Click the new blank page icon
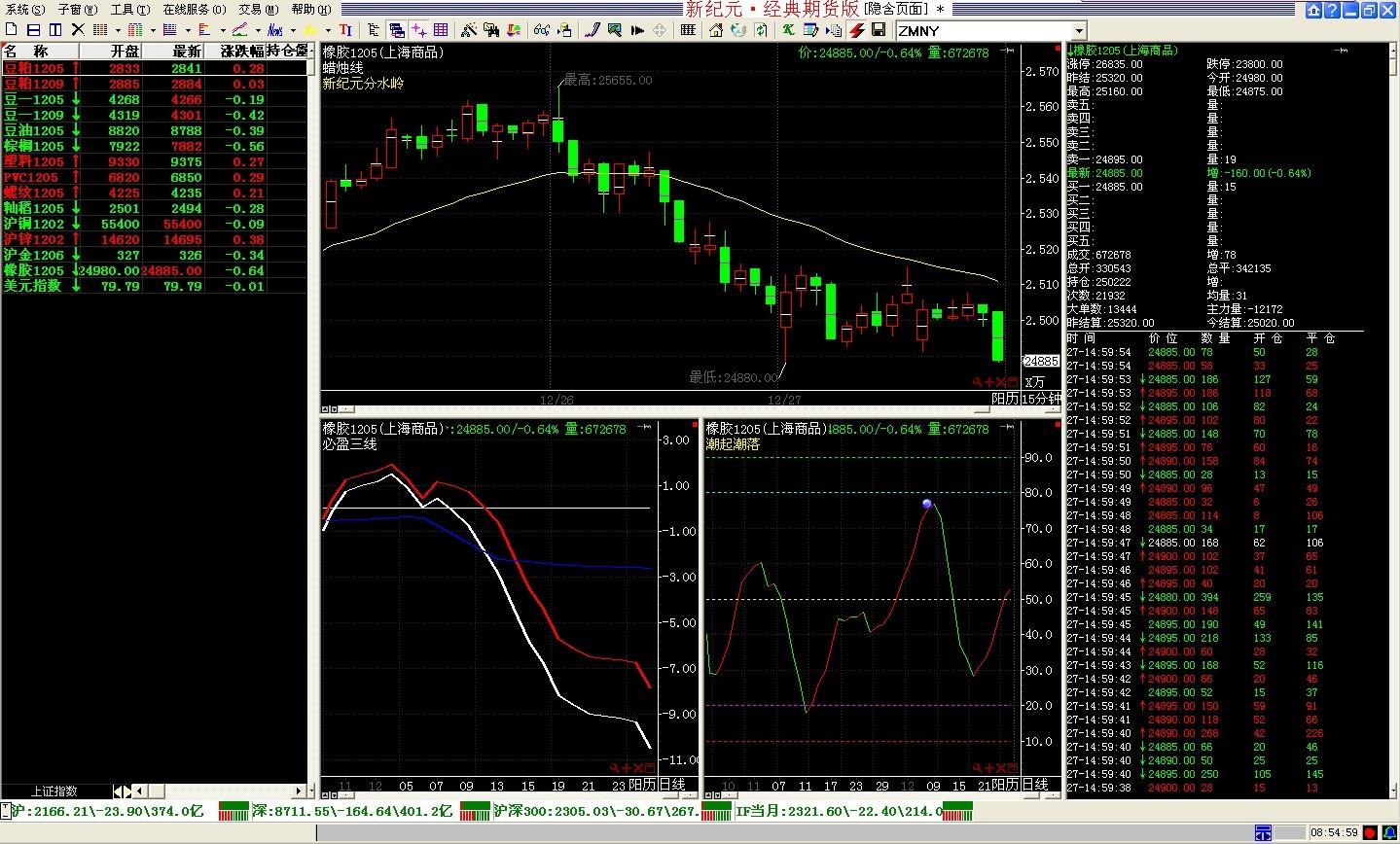1400x844 pixels. pos(11,30)
